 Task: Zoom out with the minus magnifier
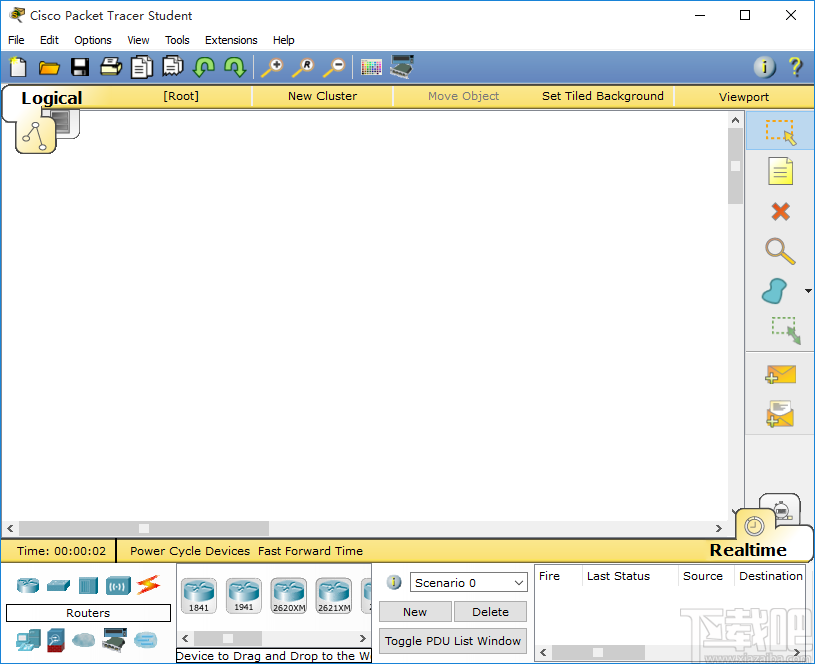[334, 68]
